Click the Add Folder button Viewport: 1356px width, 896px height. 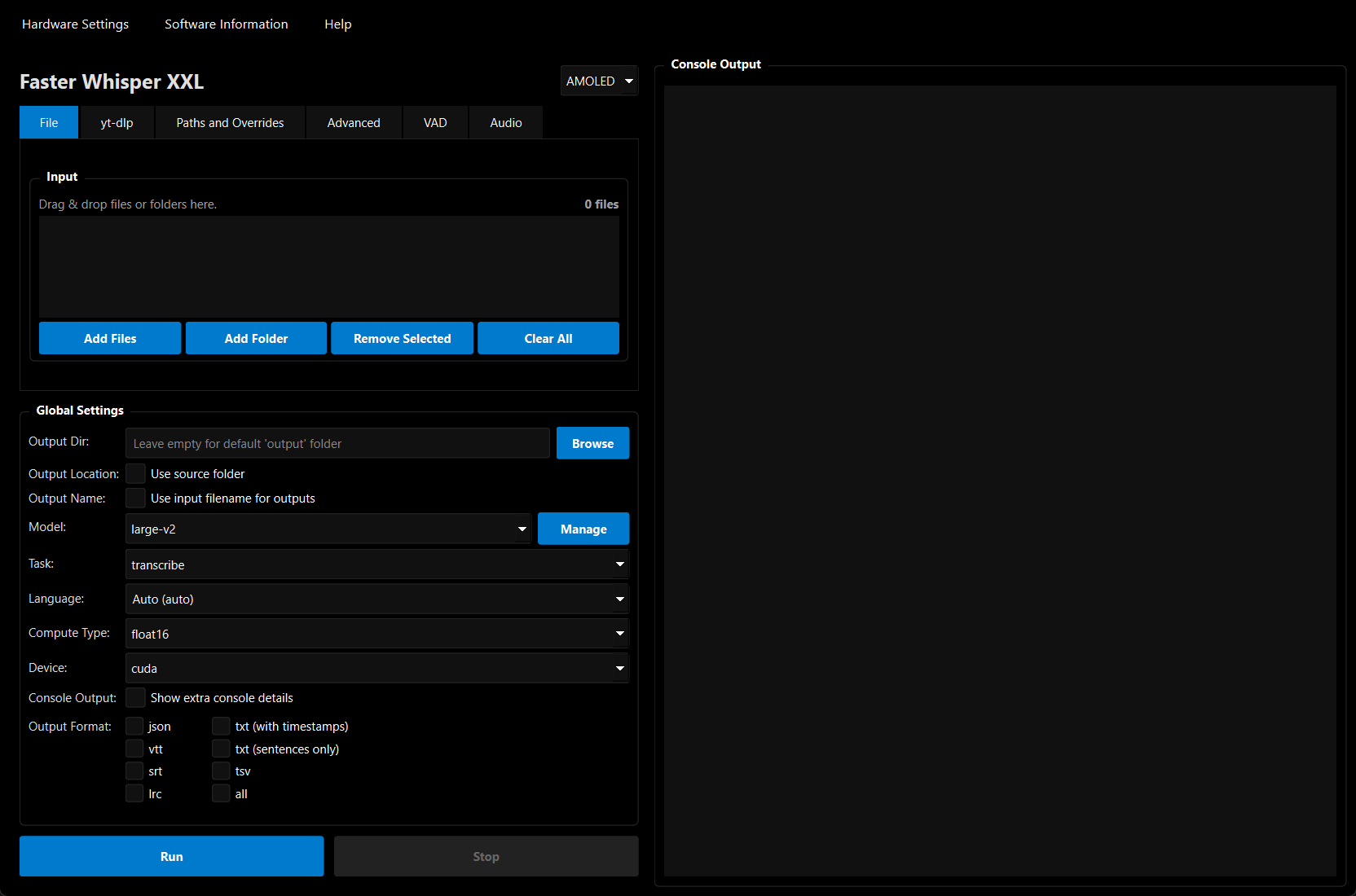pyautogui.click(x=256, y=339)
